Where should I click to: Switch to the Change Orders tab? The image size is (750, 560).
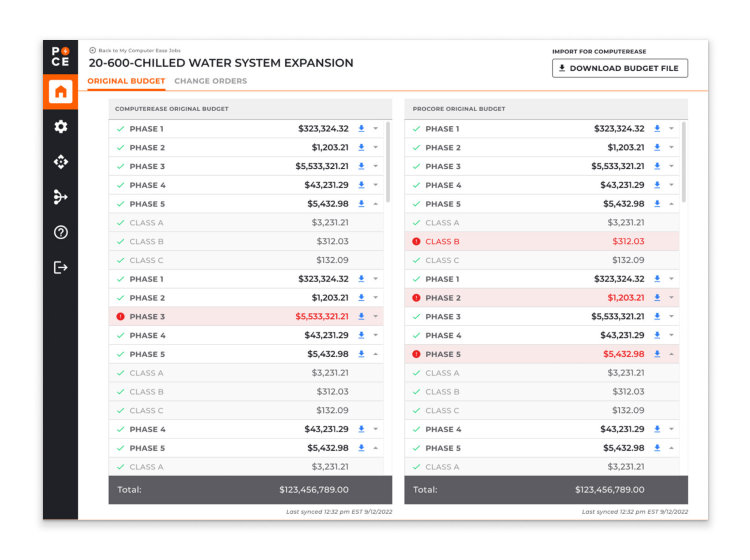click(210, 81)
